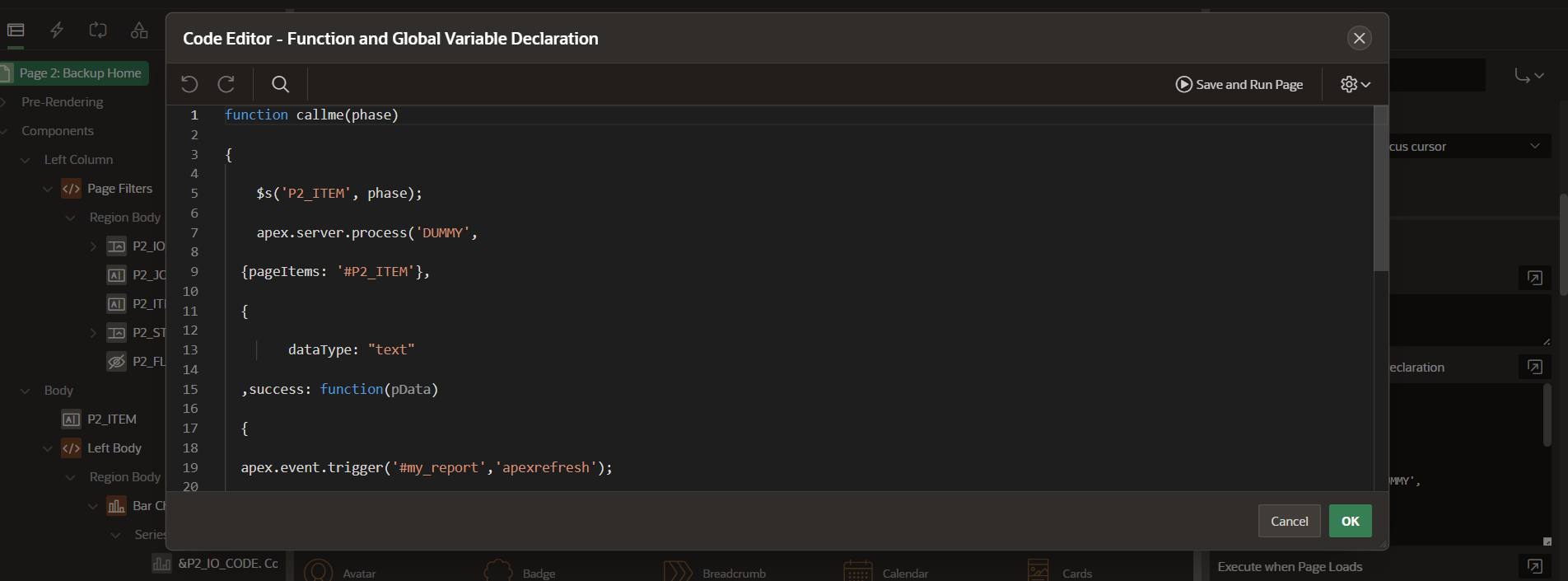Viewport: 1568px width, 581px height.
Task: Collapse the Page Filters region node
Action: click(x=48, y=189)
